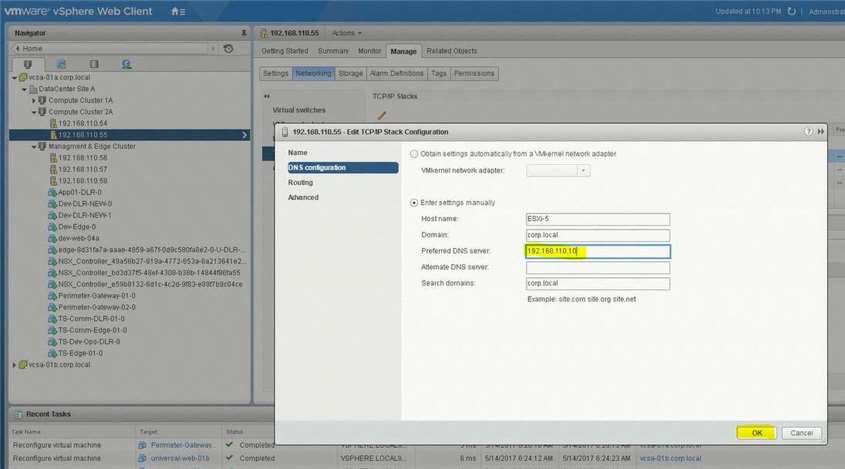This screenshot has width=845, height=469.
Task: Select host 192.168.110.57 in the tree
Action: point(82,169)
